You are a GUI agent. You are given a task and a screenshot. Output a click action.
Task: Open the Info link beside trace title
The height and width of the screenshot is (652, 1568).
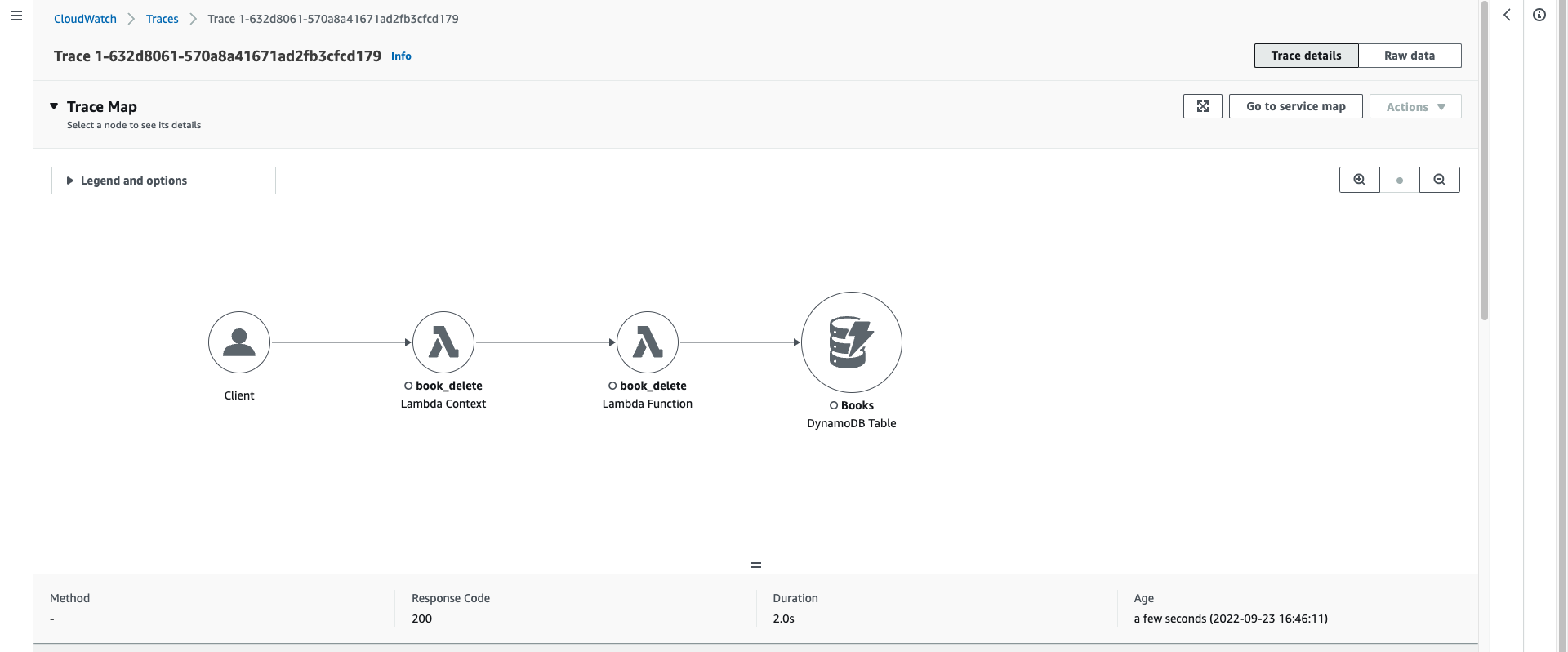401,56
